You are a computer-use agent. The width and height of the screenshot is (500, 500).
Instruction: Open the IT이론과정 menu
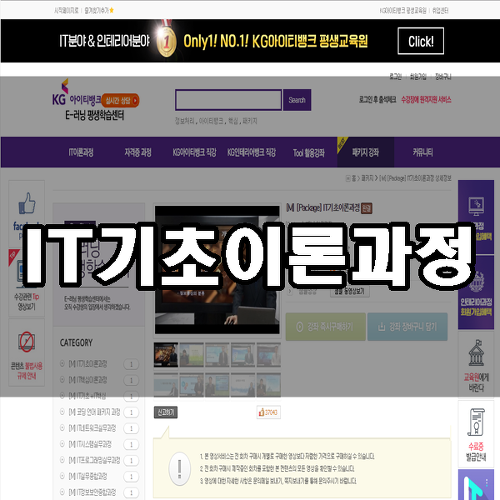(x=81, y=153)
